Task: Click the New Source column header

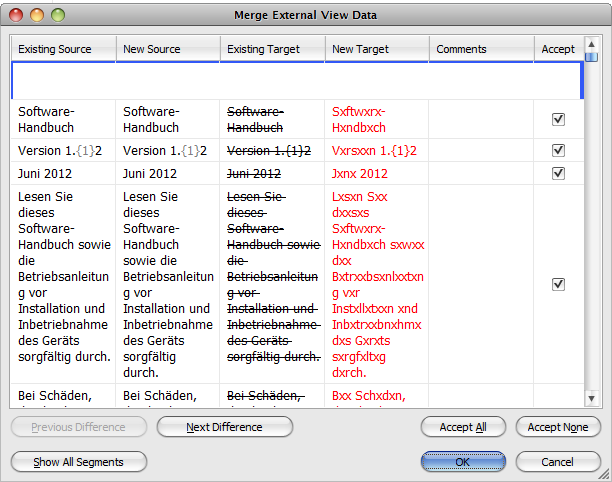Action: (x=167, y=49)
